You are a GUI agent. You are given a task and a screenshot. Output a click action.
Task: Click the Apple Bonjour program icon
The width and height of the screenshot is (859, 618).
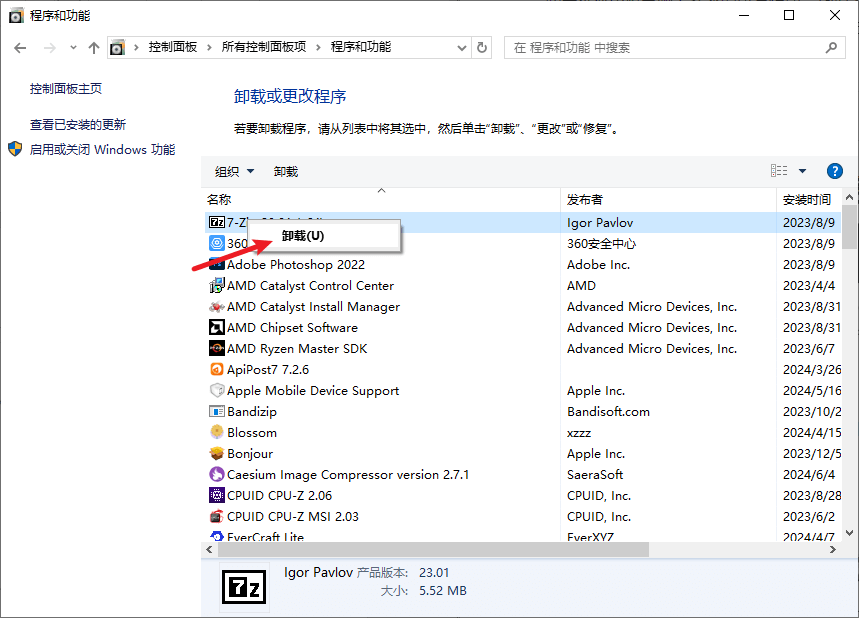[219, 453]
